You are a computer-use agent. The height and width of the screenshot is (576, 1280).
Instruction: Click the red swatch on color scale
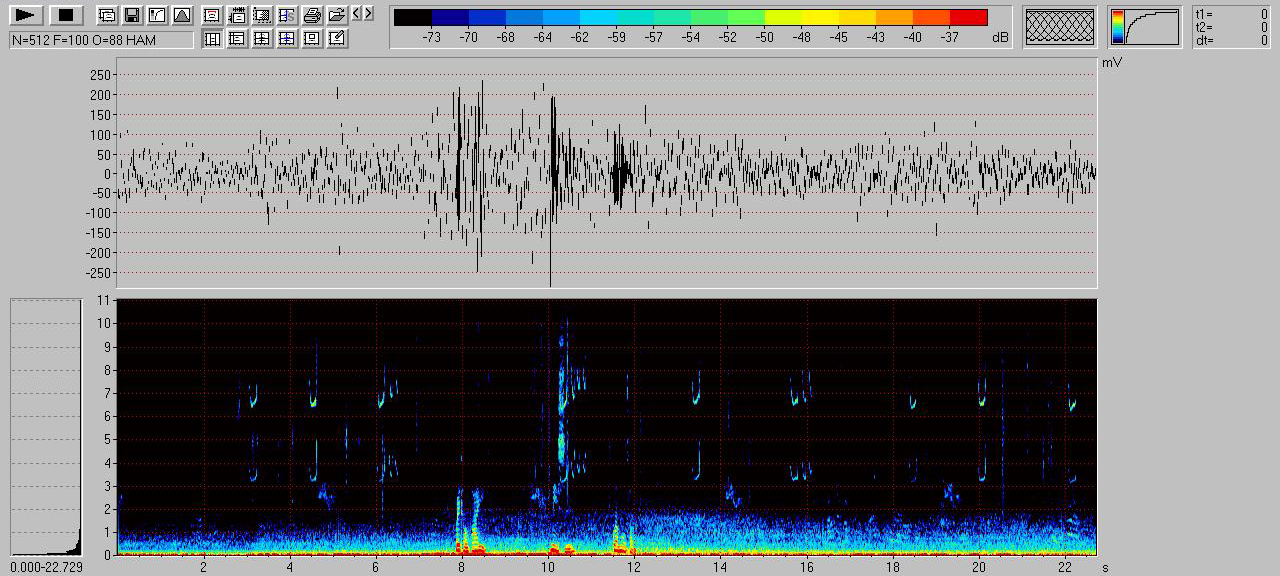[x=968, y=17]
